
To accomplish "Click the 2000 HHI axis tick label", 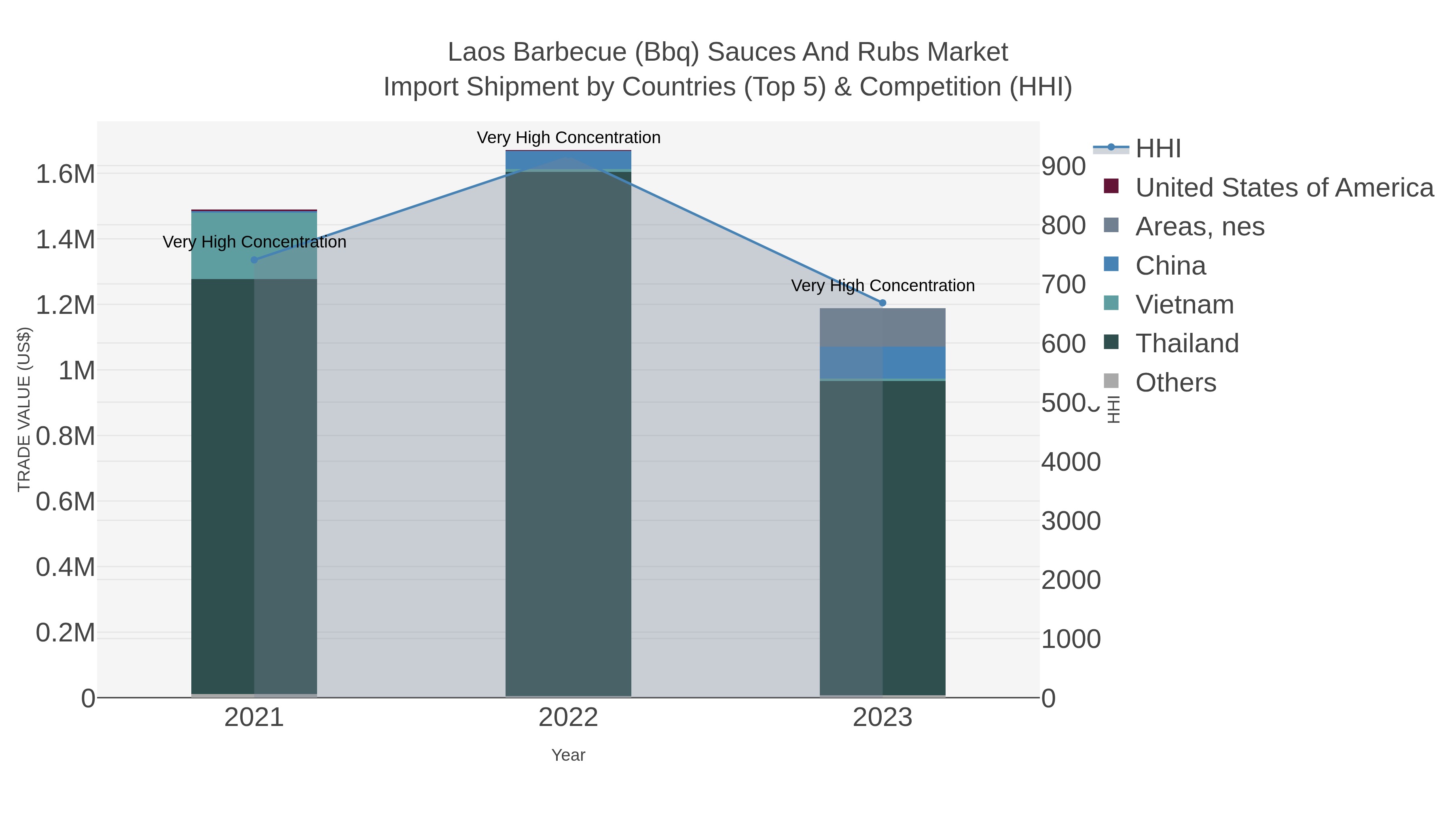I will 1071,580.
